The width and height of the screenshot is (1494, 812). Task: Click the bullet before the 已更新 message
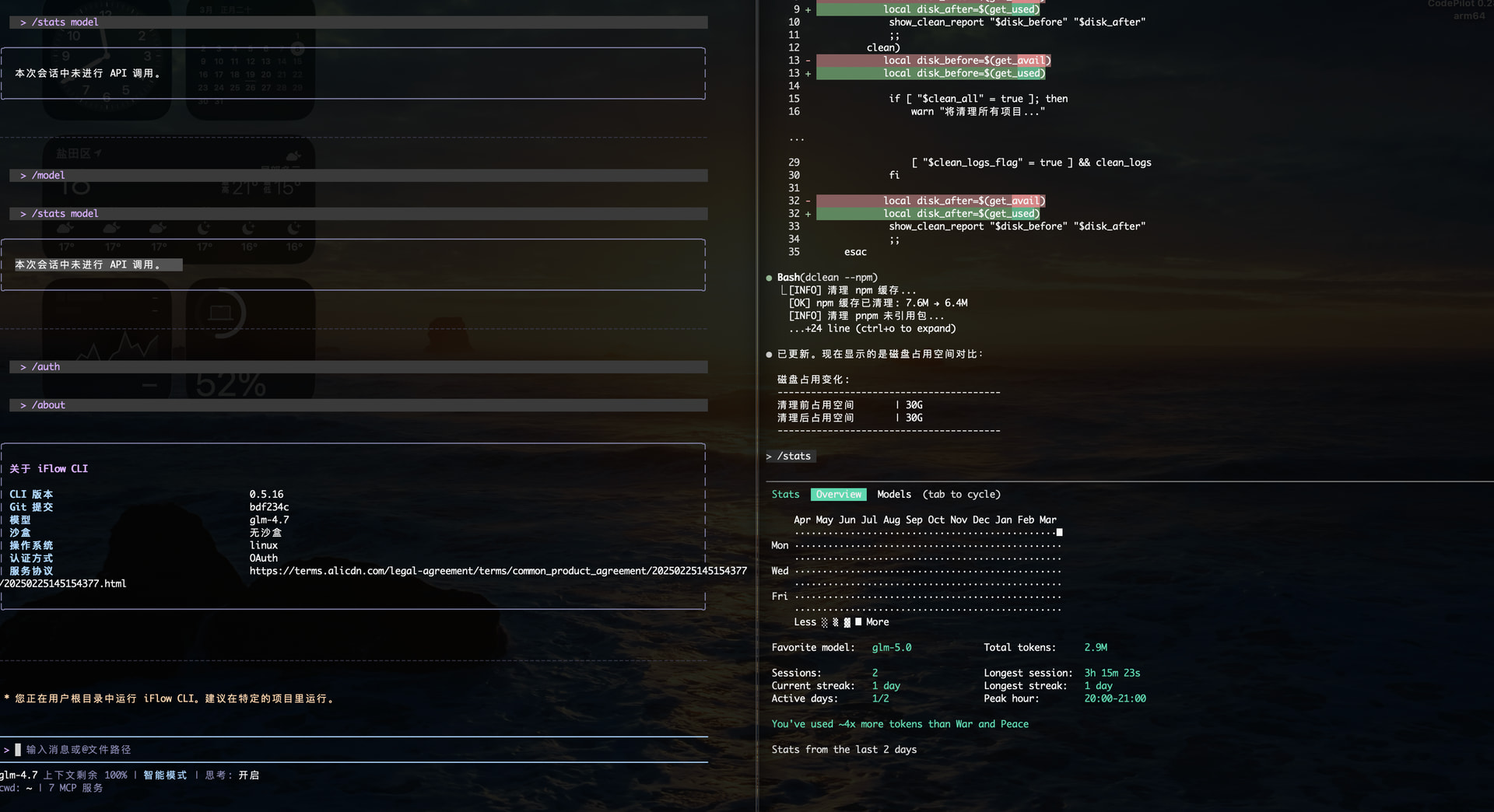(x=769, y=355)
